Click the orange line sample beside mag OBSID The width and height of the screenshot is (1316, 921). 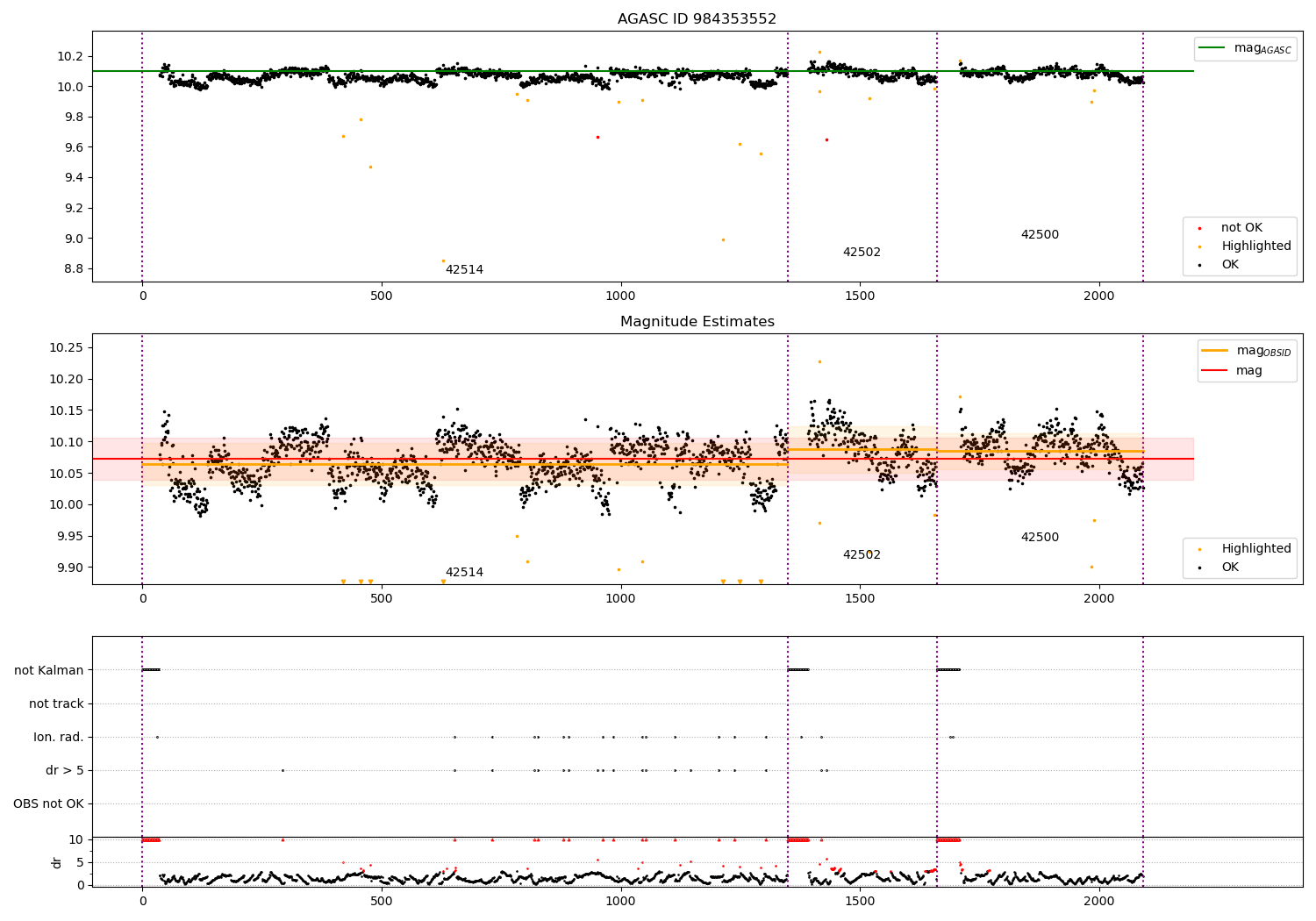[1215, 351]
